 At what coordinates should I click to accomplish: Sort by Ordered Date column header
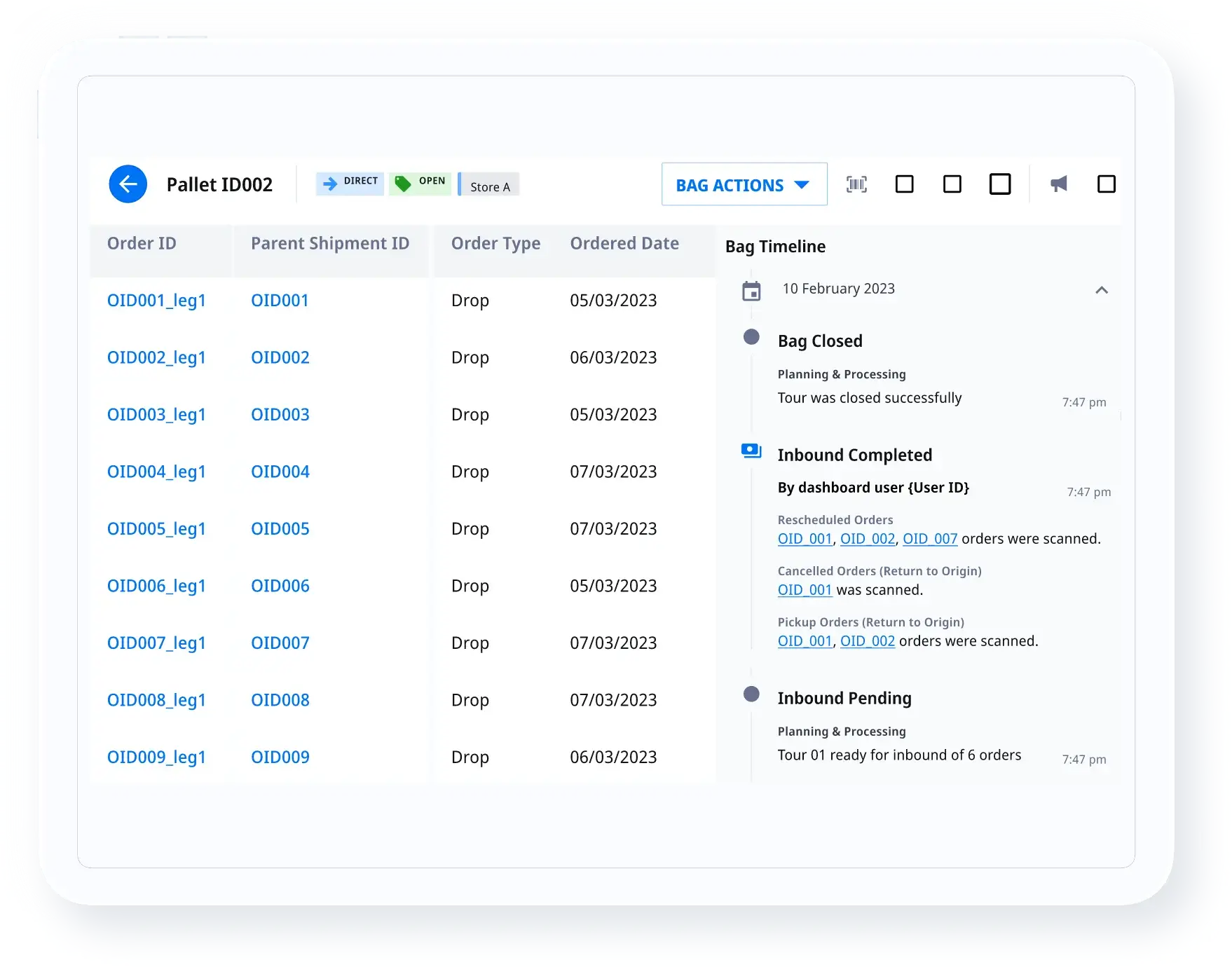624,244
